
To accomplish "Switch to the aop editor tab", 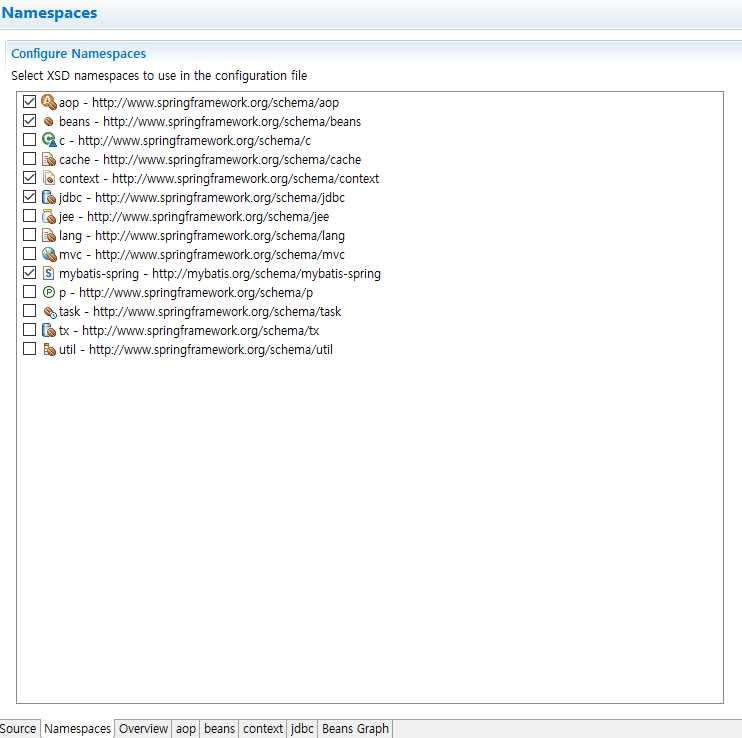I will [x=186, y=729].
